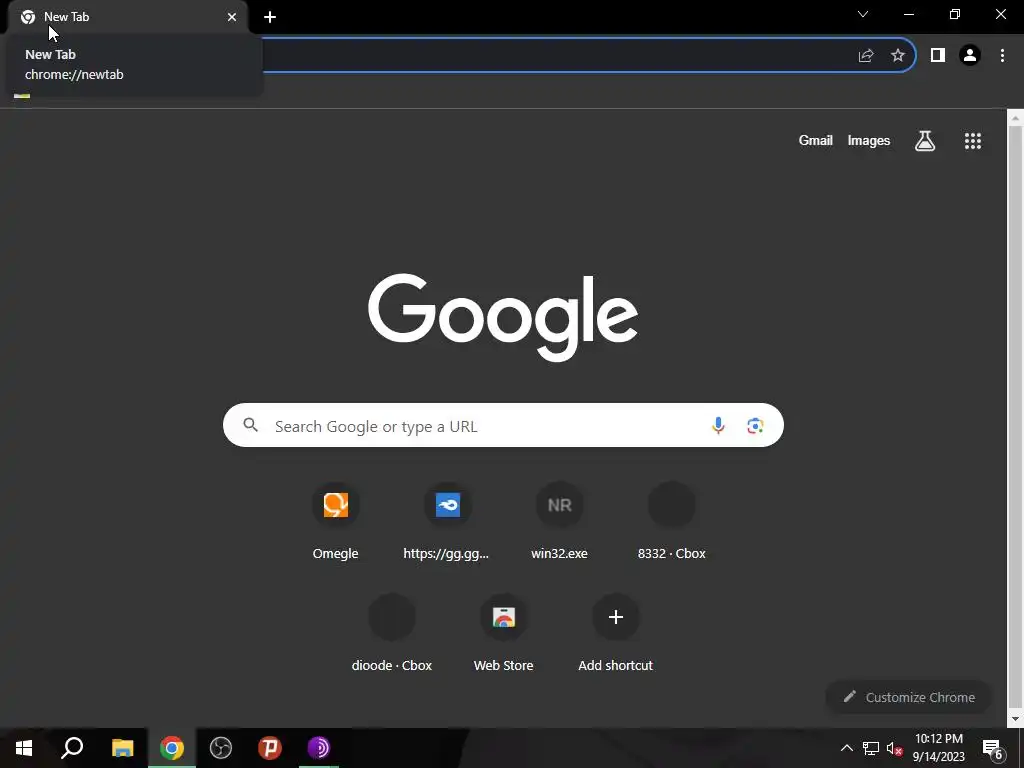1024x768 pixels.
Task: Close the New Tab tab
Action: coord(232,17)
